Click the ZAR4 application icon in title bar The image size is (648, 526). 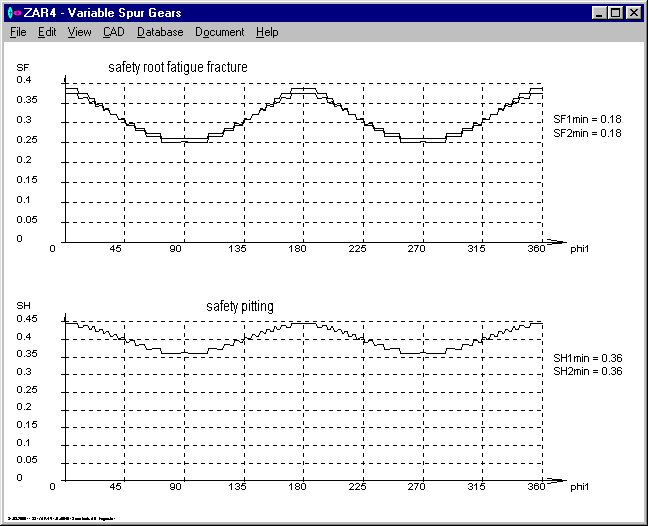coord(13,13)
